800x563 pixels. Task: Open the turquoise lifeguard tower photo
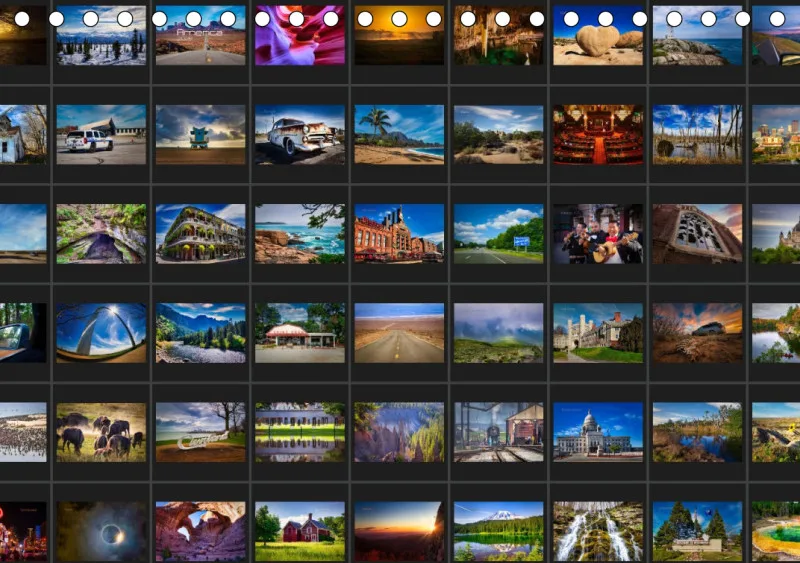click(x=201, y=135)
